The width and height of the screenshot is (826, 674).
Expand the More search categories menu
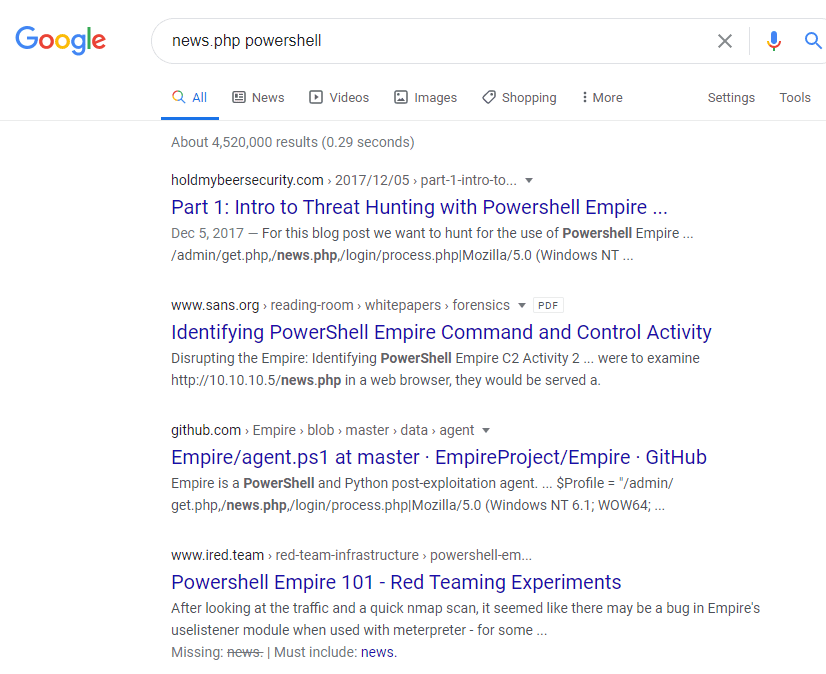[601, 97]
